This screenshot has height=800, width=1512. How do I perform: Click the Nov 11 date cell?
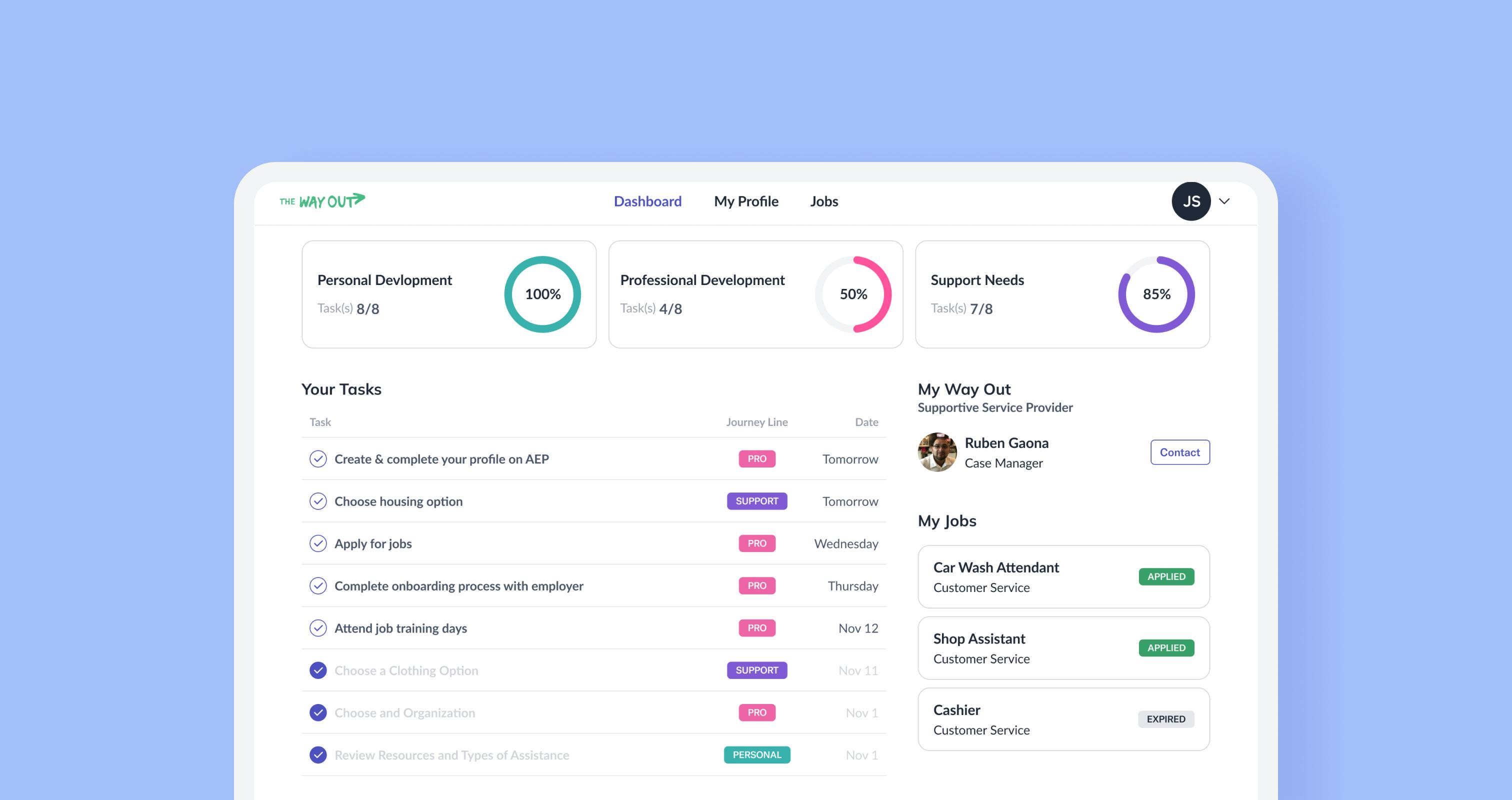click(858, 670)
